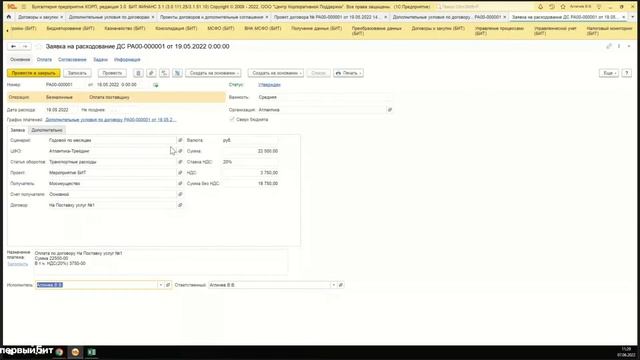Open the Консолидация (БИТ) section
Viewport: 640px width, 360px height.
[176, 29]
